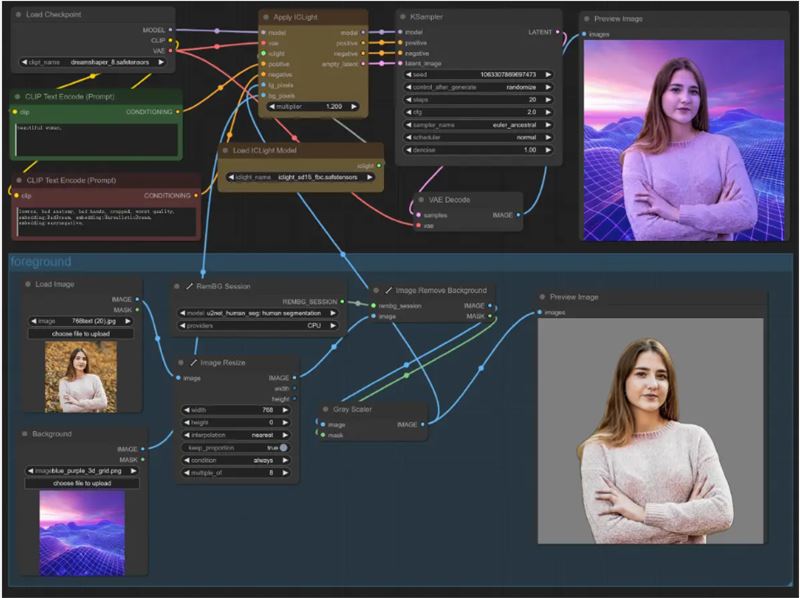Click the foreground group title
The width and height of the screenshot is (800, 598).
pyautogui.click(x=40, y=262)
